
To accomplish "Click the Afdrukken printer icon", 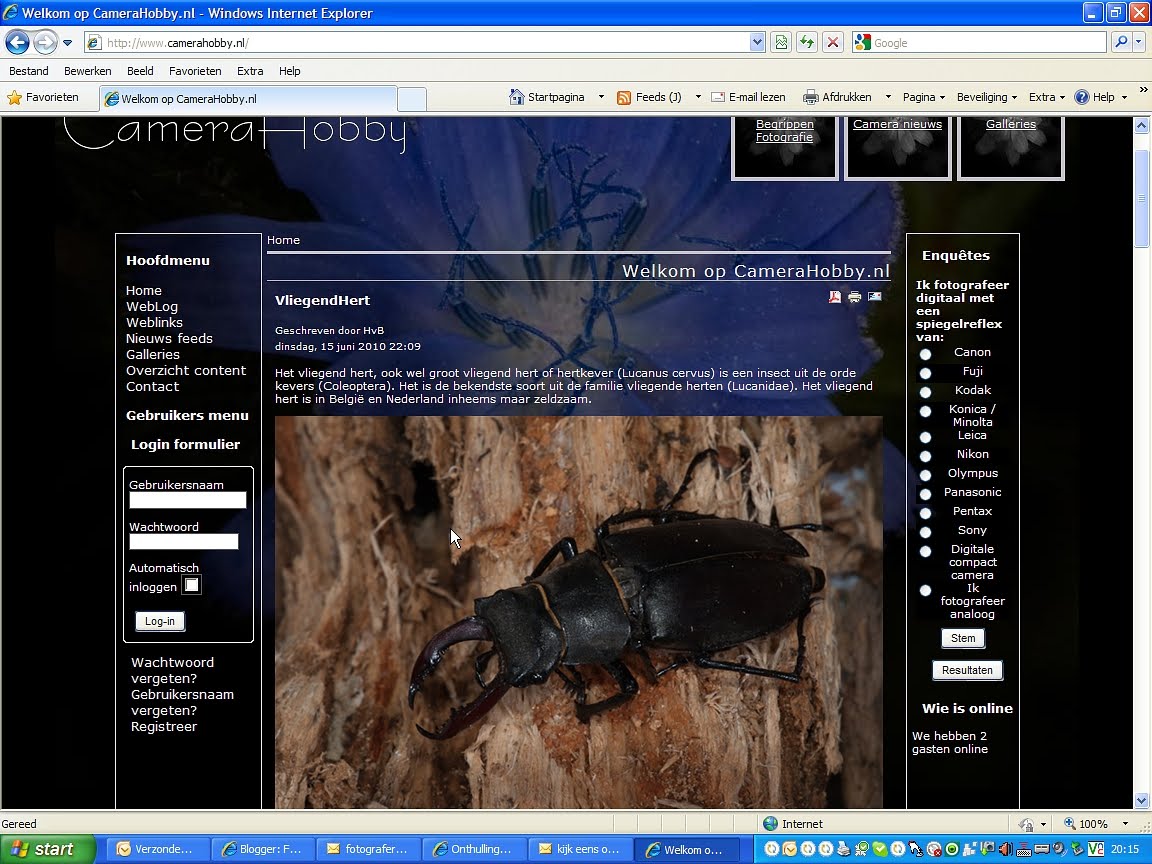I will click(810, 97).
